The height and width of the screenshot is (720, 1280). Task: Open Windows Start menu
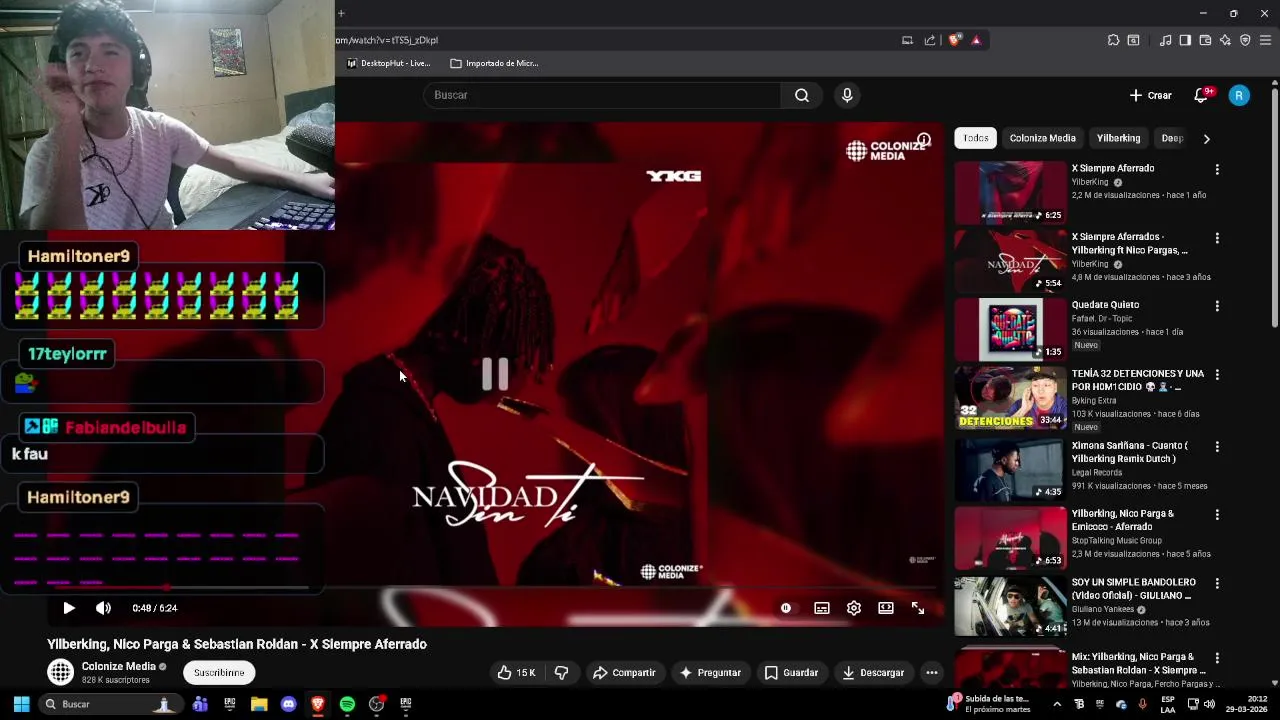(21, 704)
